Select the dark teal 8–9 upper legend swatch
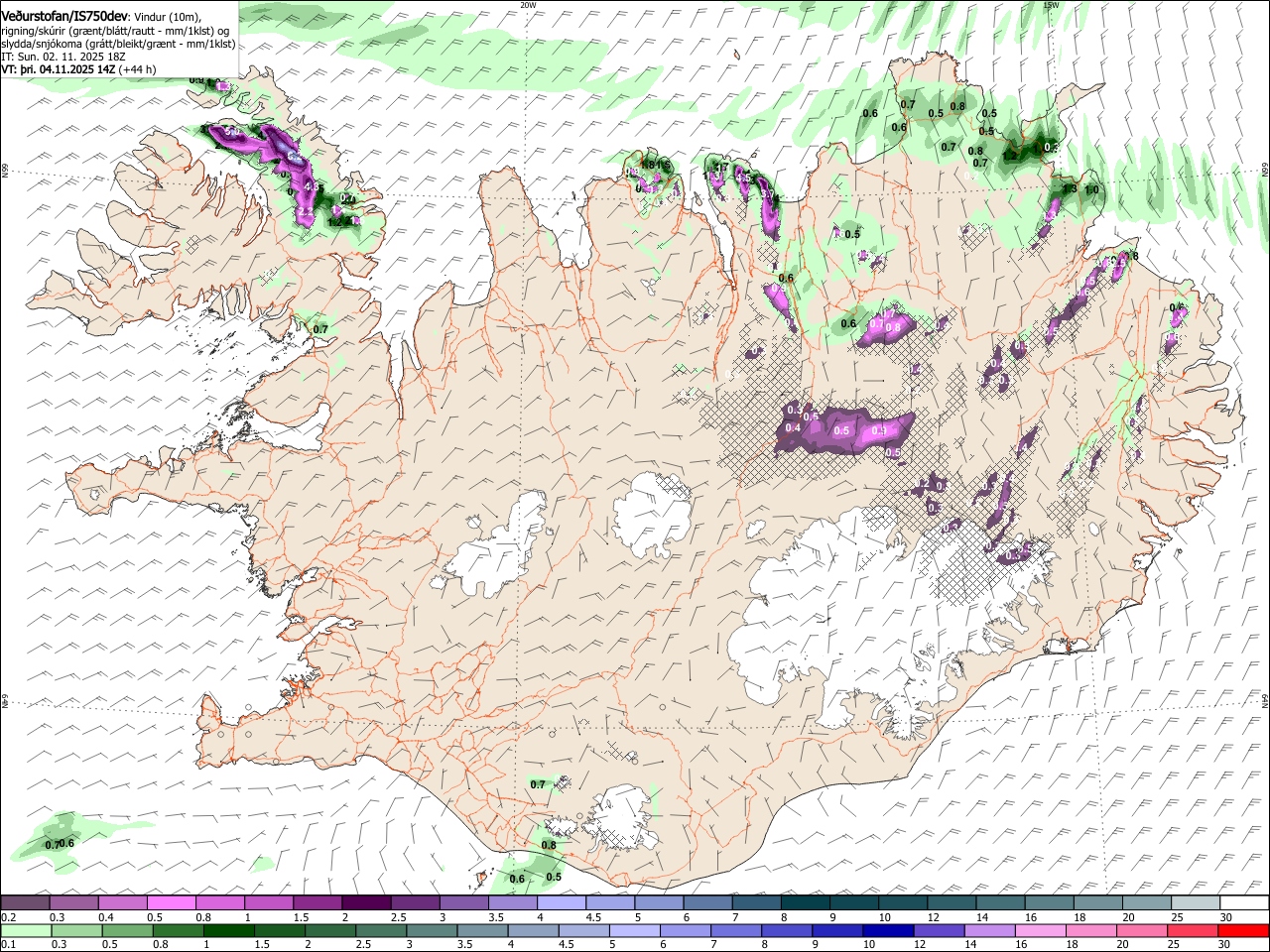Image resolution: width=1270 pixels, height=952 pixels. [x=805, y=903]
